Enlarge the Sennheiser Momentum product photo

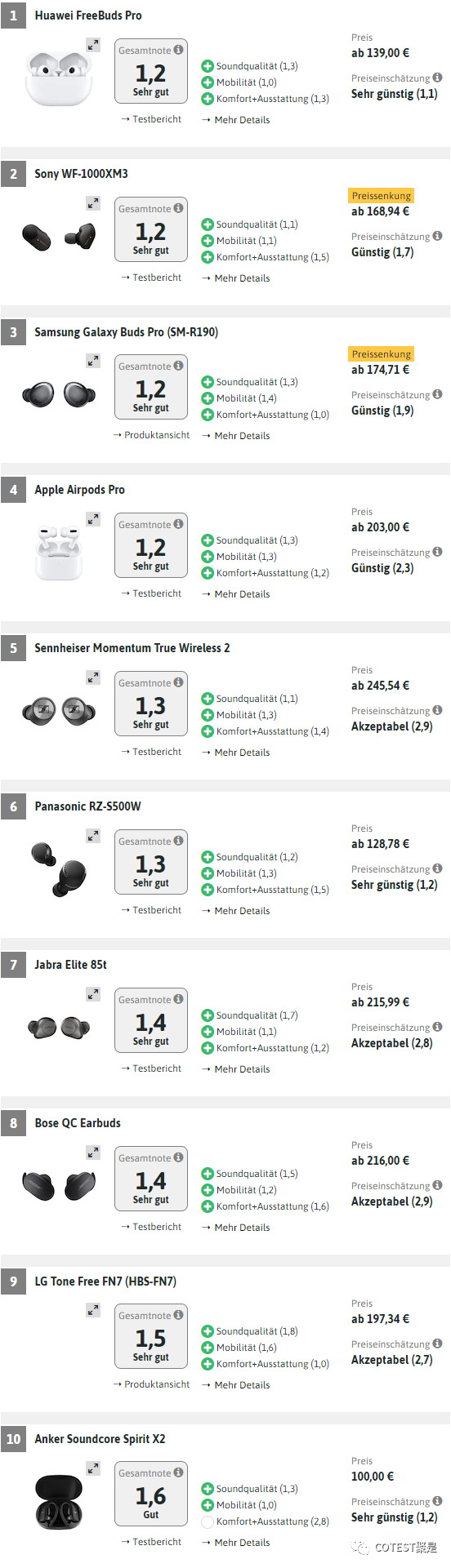(x=93, y=677)
